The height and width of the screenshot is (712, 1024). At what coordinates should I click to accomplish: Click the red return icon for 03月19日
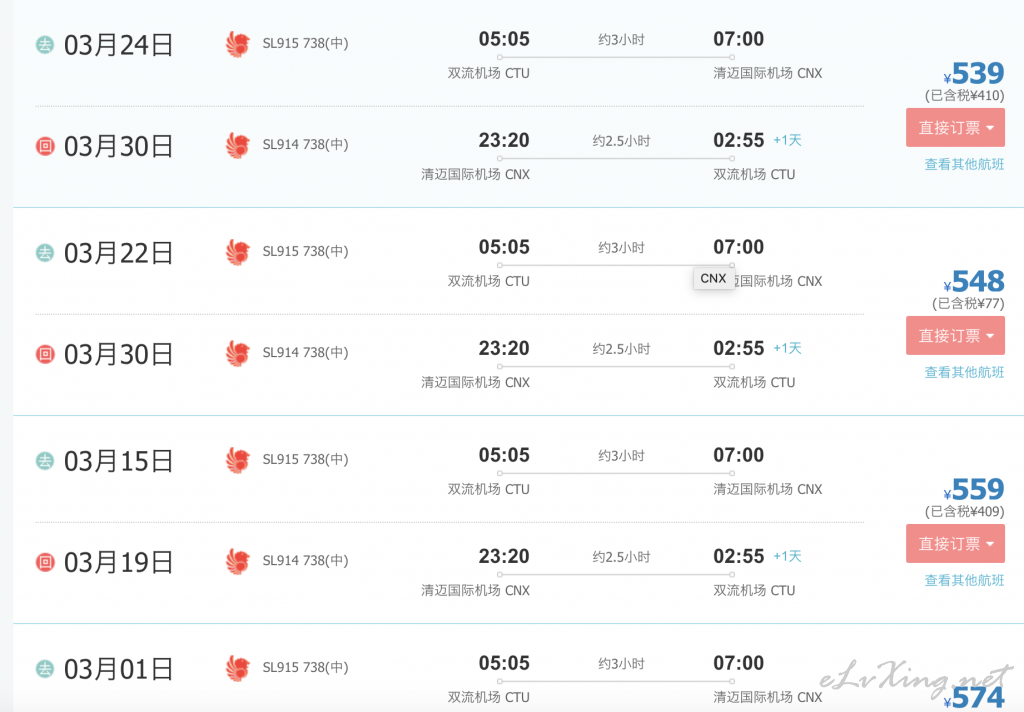pos(44,562)
